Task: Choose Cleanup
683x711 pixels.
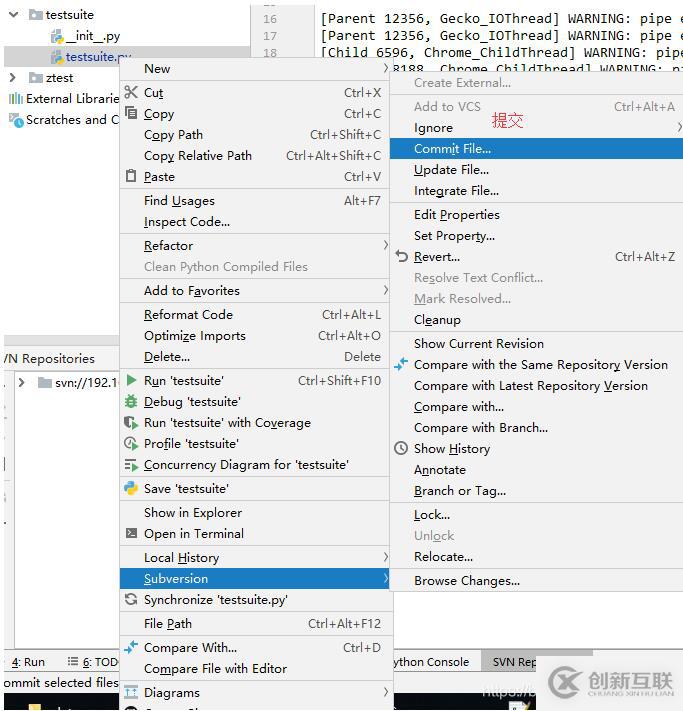Action: tap(537, 320)
